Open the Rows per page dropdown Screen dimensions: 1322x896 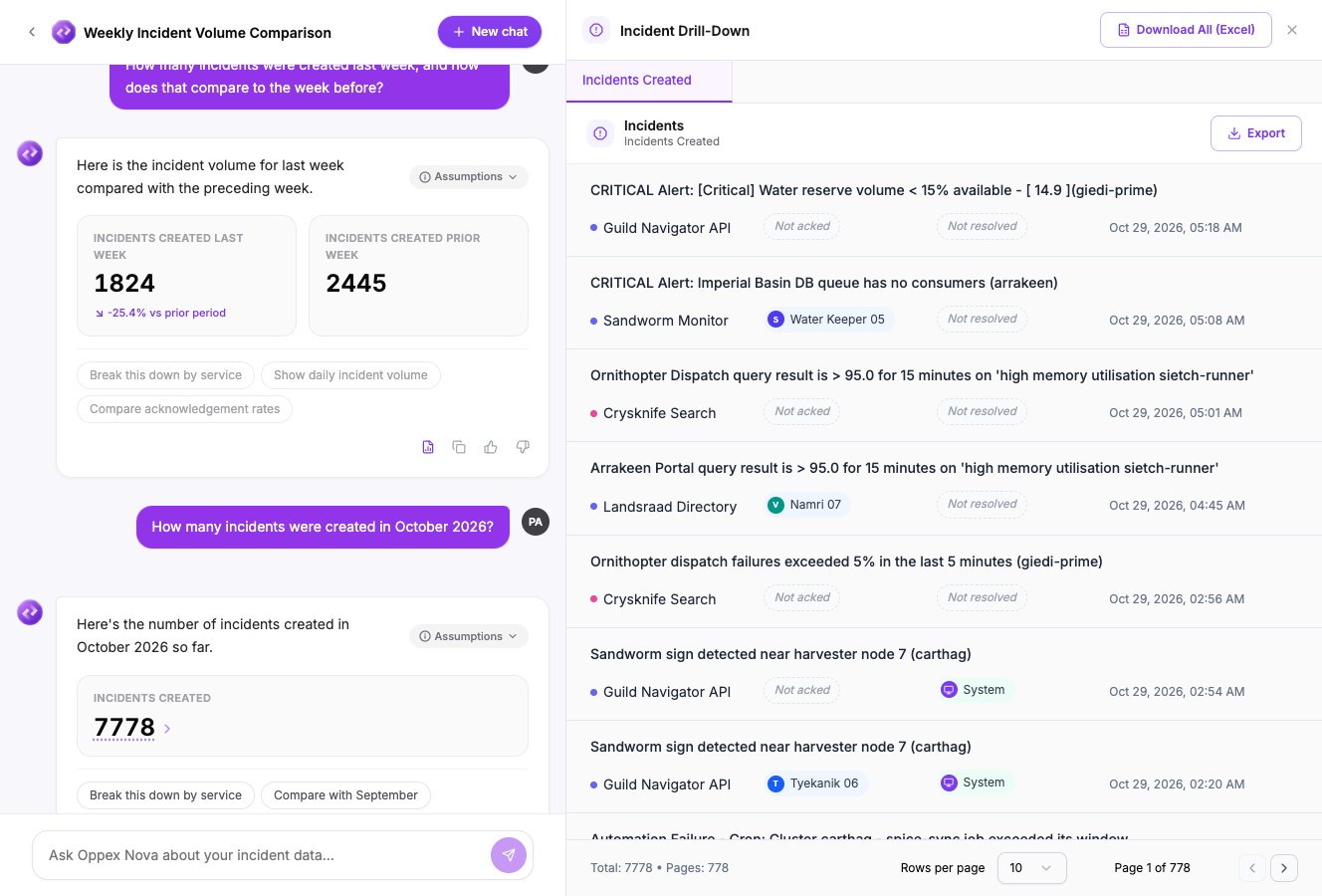pyautogui.click(x=1031, y=868)
